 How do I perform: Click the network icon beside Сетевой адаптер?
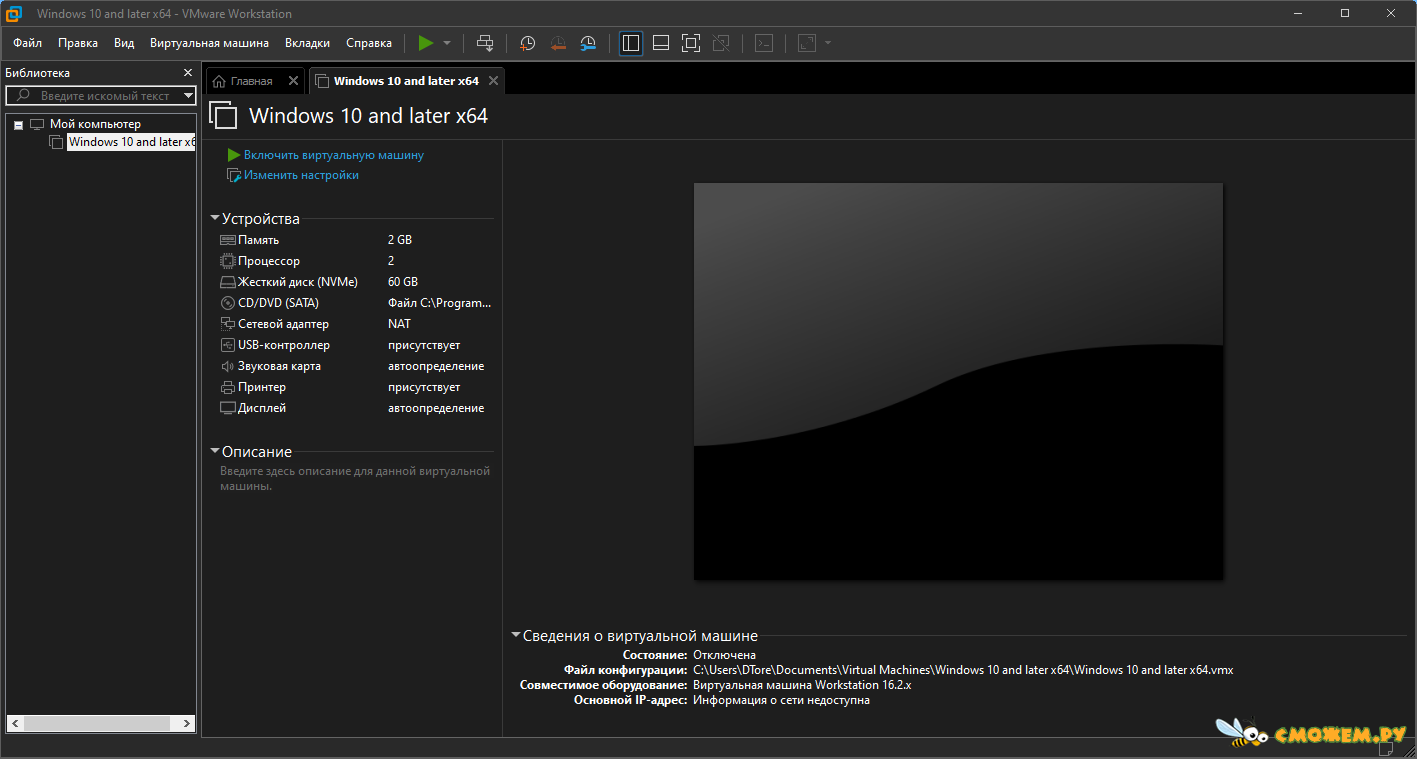[228, 324]
